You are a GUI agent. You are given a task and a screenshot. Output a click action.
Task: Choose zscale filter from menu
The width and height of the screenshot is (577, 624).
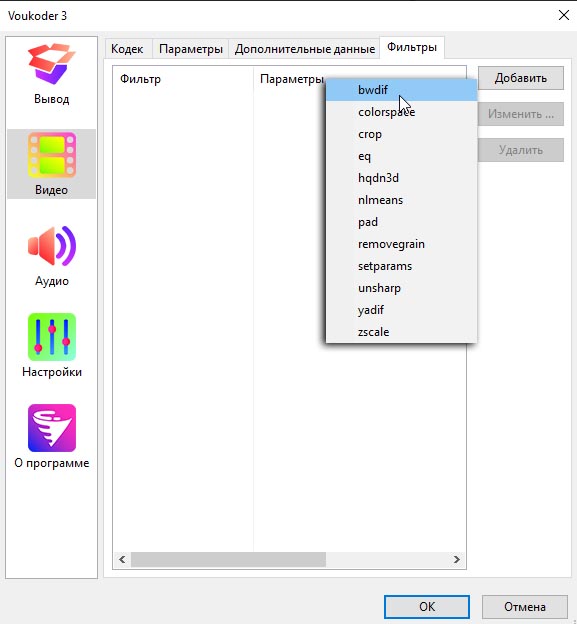pyautogui.click(x=401, y=332)
